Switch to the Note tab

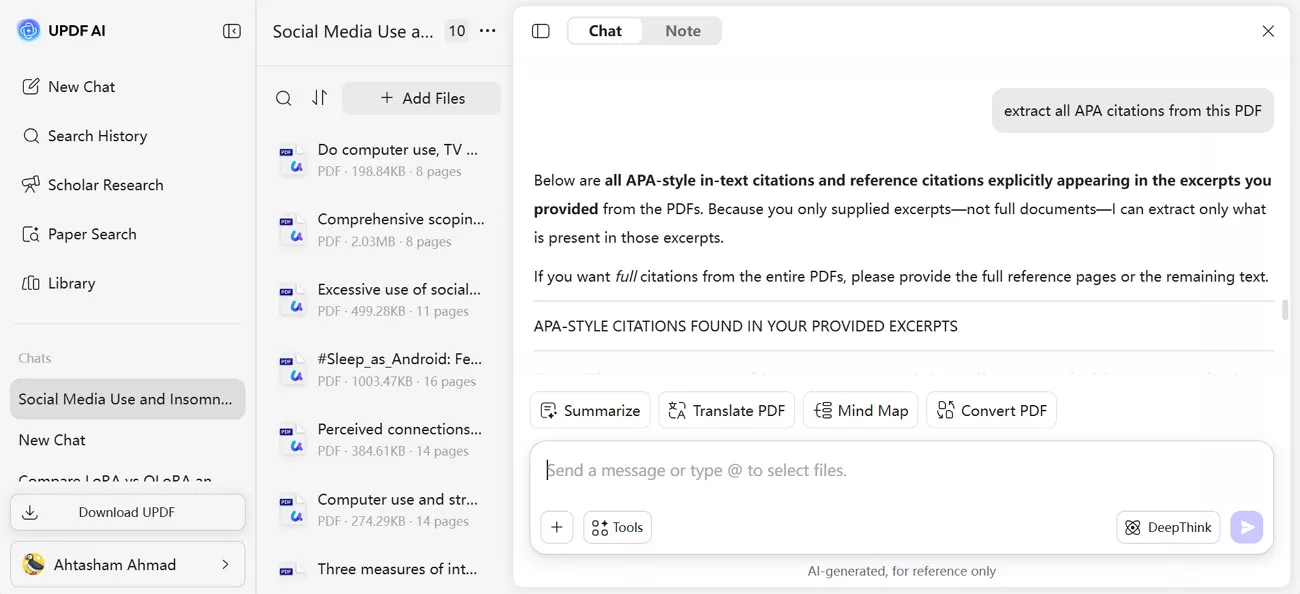pos(682,30)
